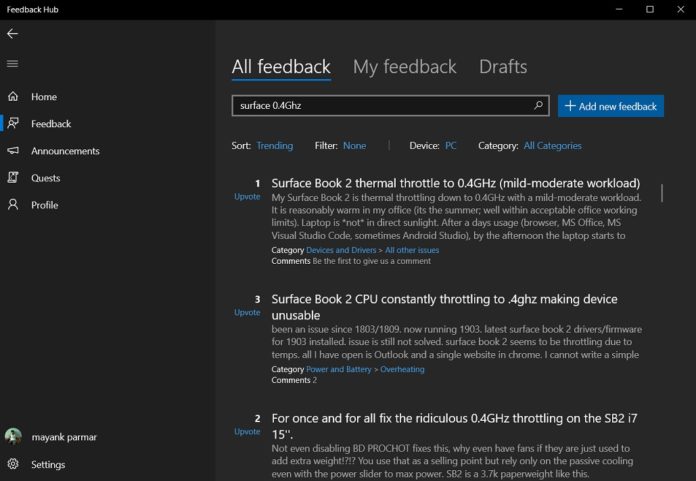Open the All Categories dropdown

click(x=552, y=146)
